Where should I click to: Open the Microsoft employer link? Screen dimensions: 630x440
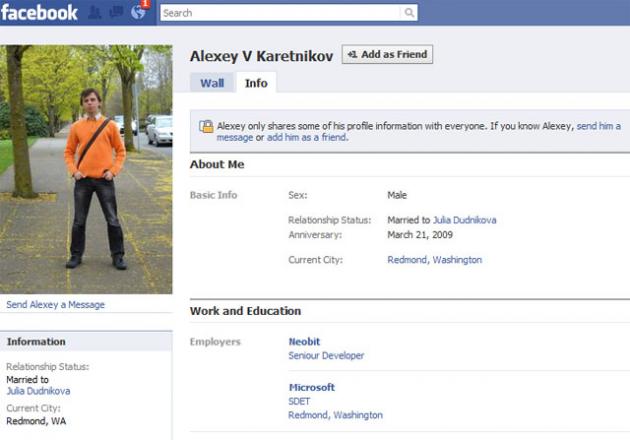[x=312, y=387]
